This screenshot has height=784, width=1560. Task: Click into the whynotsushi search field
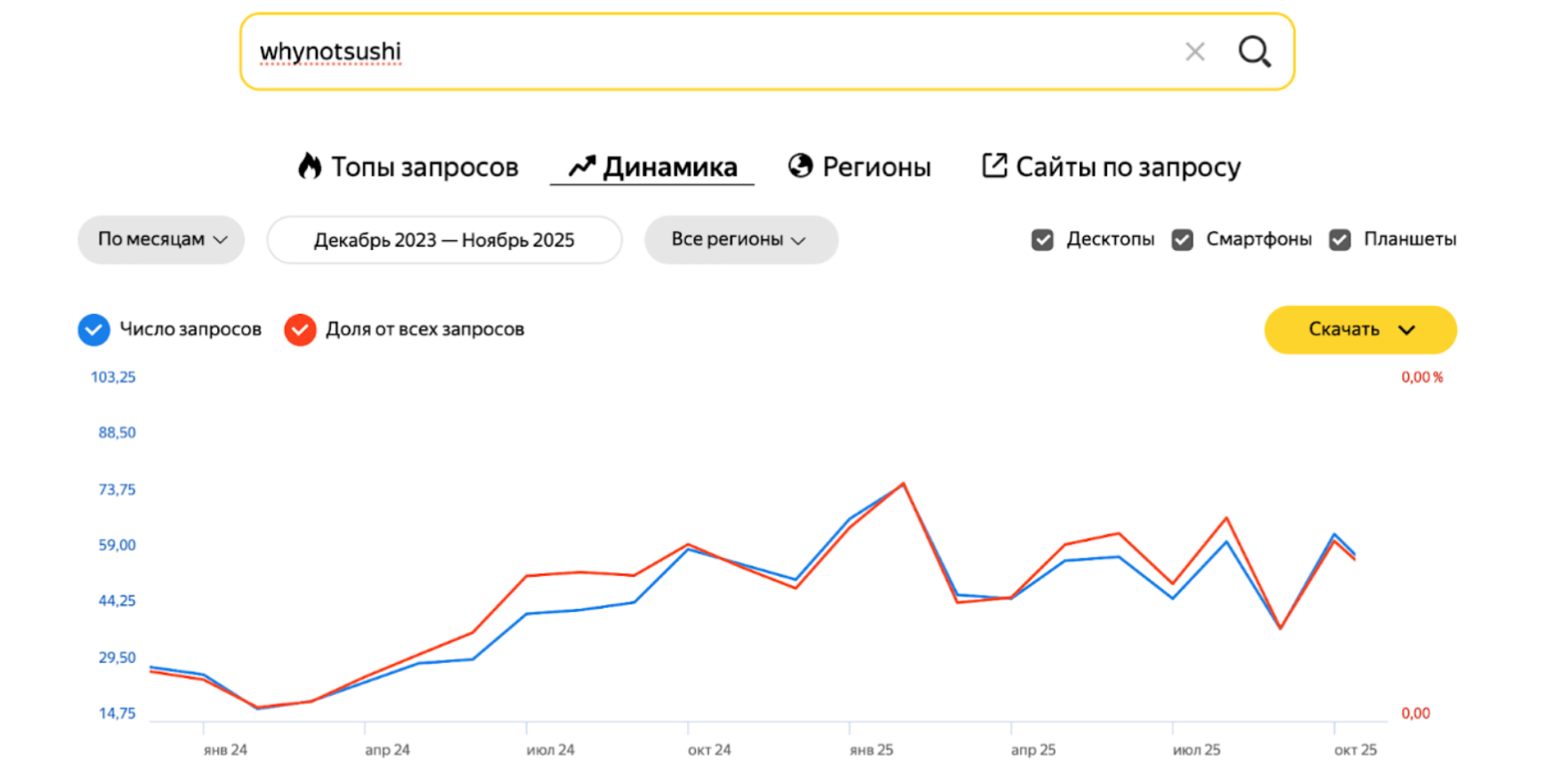click(x=712, y=52)
